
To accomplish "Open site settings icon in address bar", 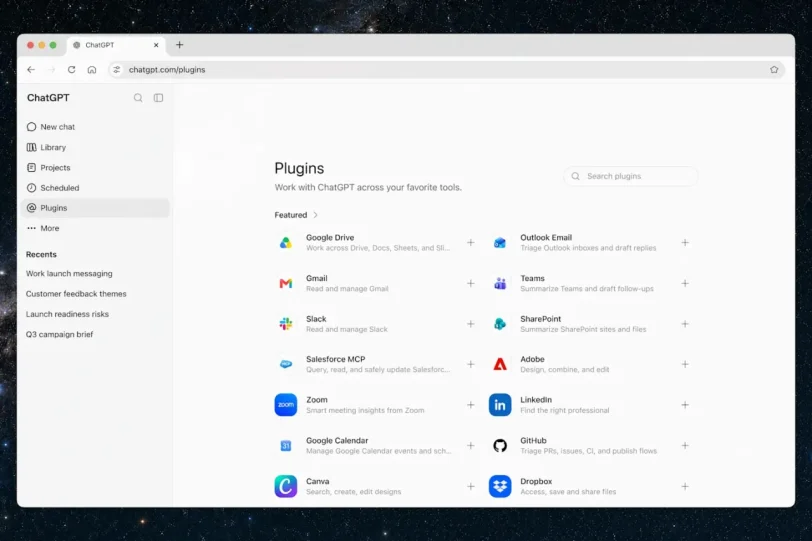I will tap(117, 69).
